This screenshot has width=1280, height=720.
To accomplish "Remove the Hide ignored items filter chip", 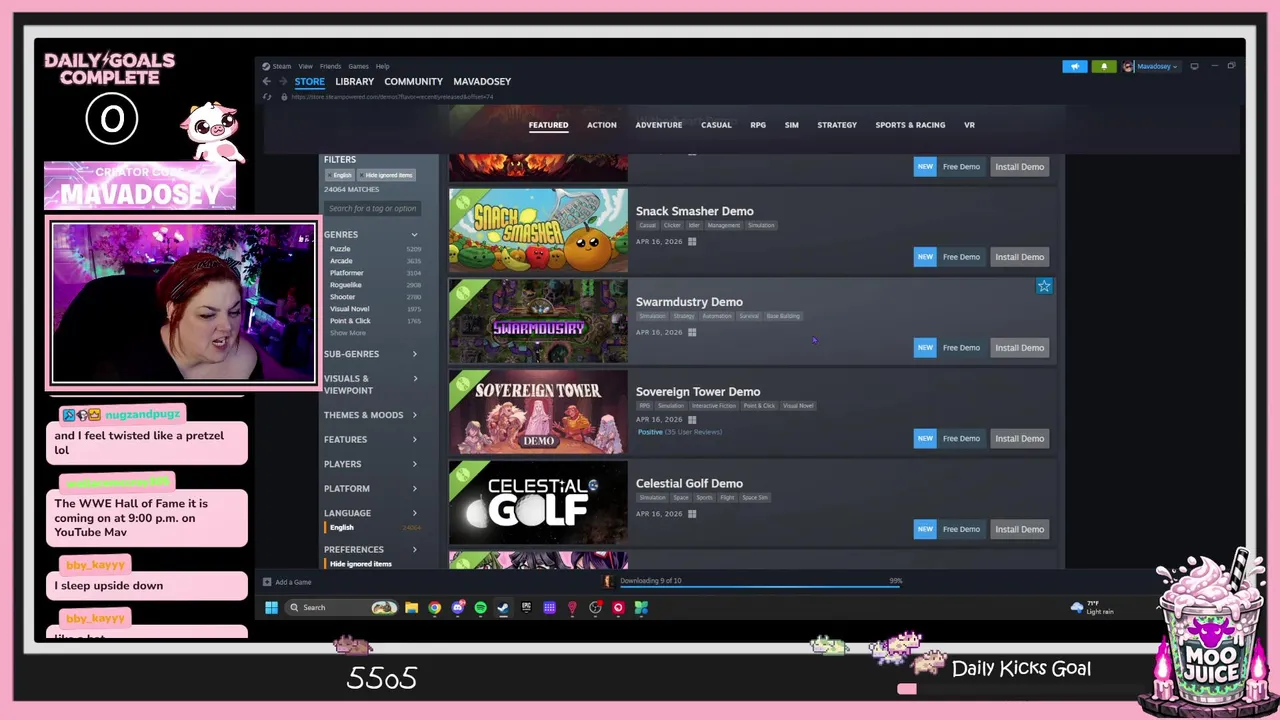I will (386, 175).
